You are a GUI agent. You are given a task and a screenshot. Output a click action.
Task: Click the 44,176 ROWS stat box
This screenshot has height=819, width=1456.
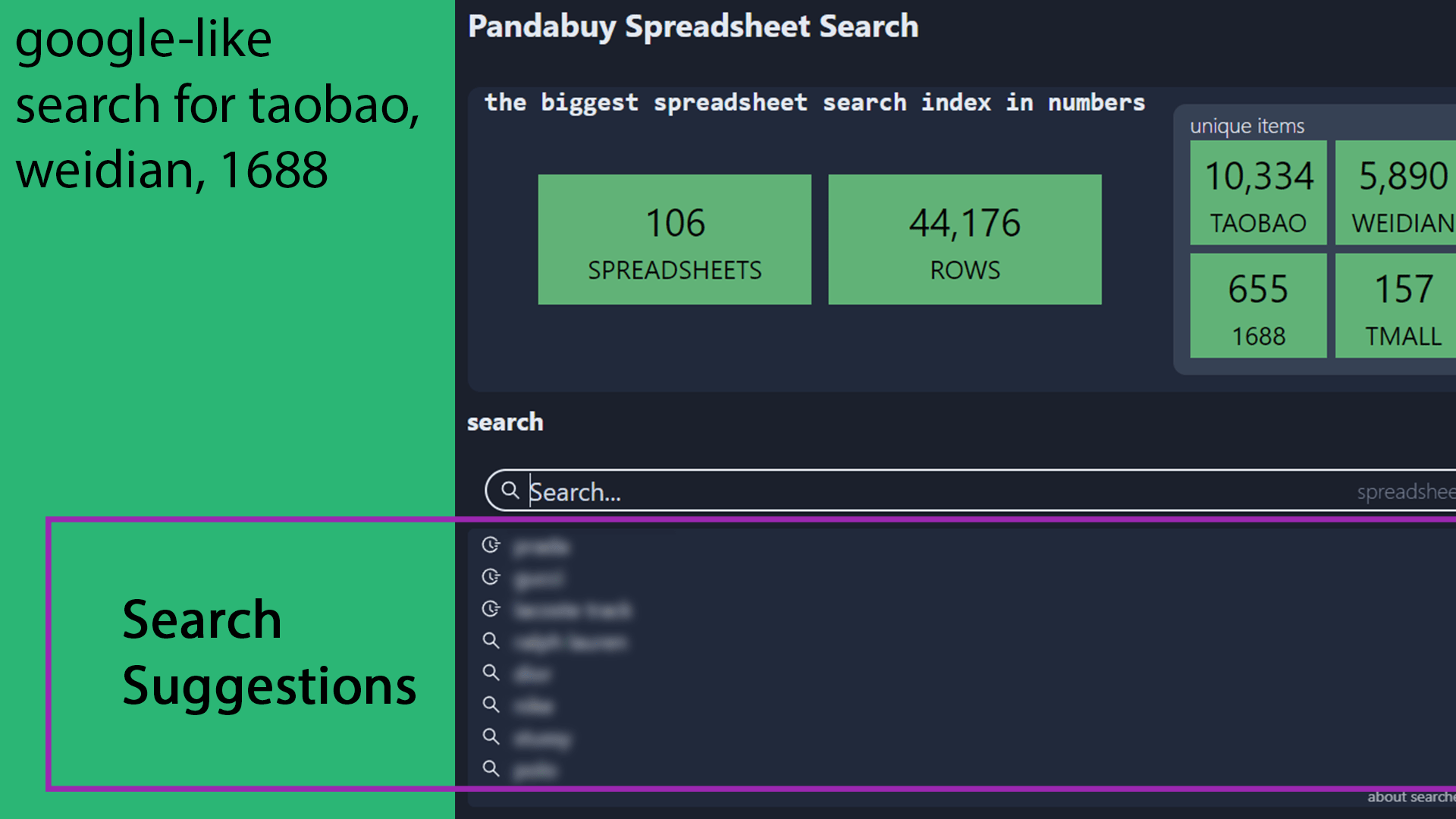coord(964,240)
